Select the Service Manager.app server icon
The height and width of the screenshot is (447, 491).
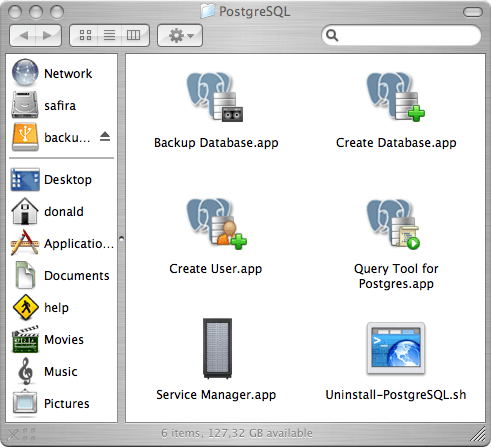pos(217,348)
